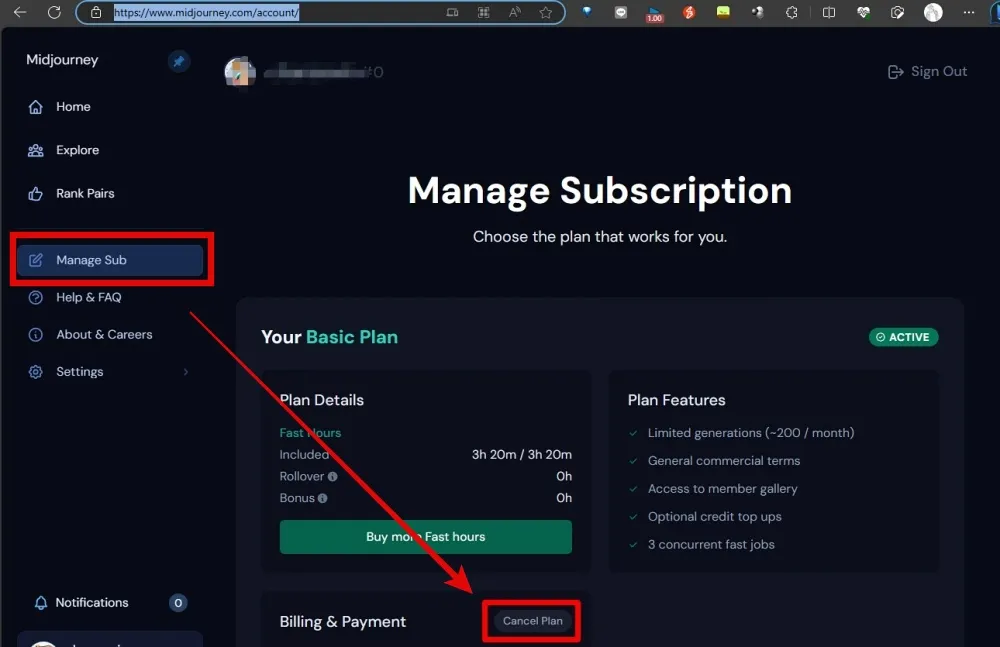Screen dimensions: 1000x647
Task: Click the info icon next to Bonus
Action: click(323, 498)
